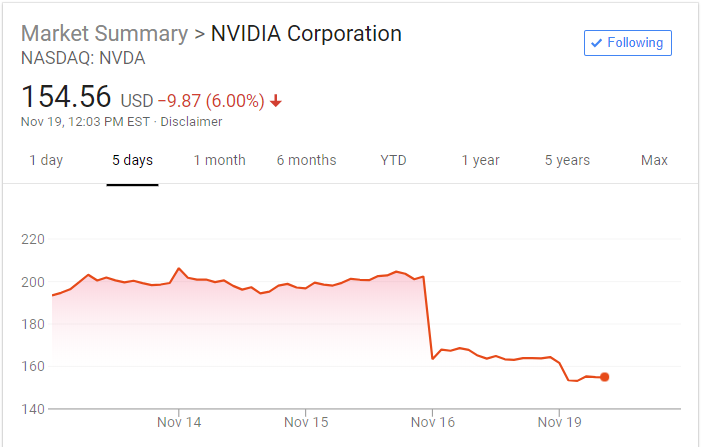Click the red down arrow icon

276,101
